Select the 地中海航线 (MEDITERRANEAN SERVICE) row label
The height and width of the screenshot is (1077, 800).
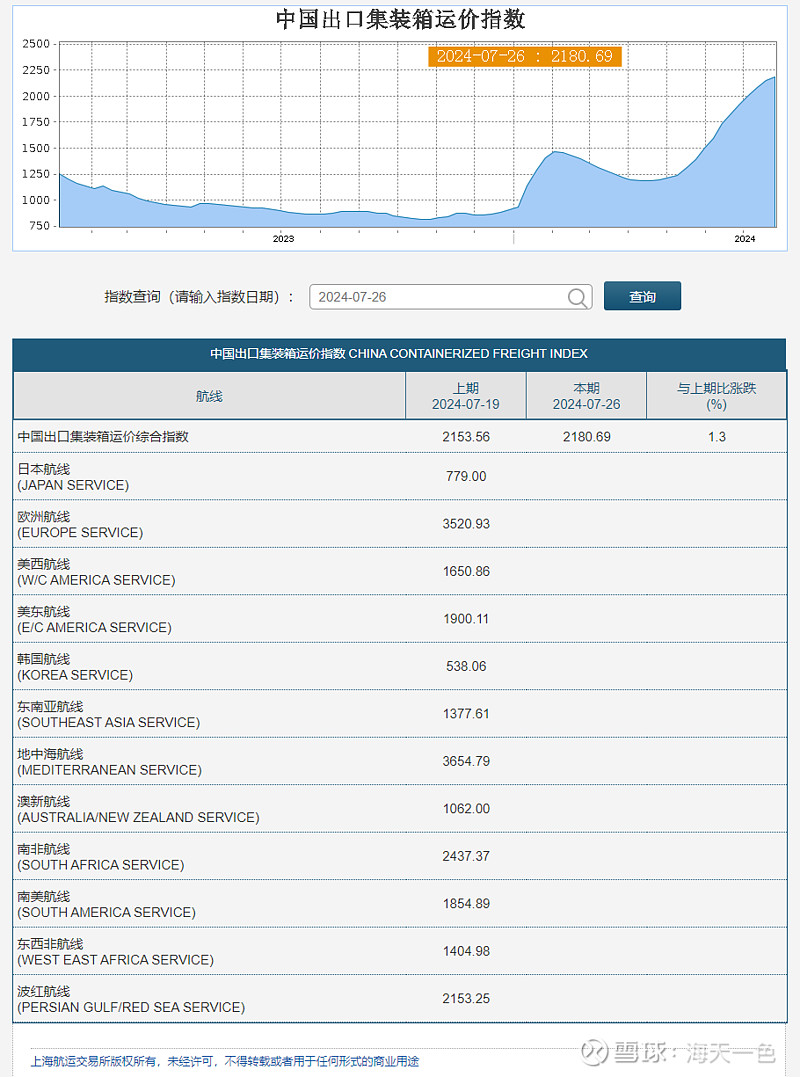click(109, 761)
